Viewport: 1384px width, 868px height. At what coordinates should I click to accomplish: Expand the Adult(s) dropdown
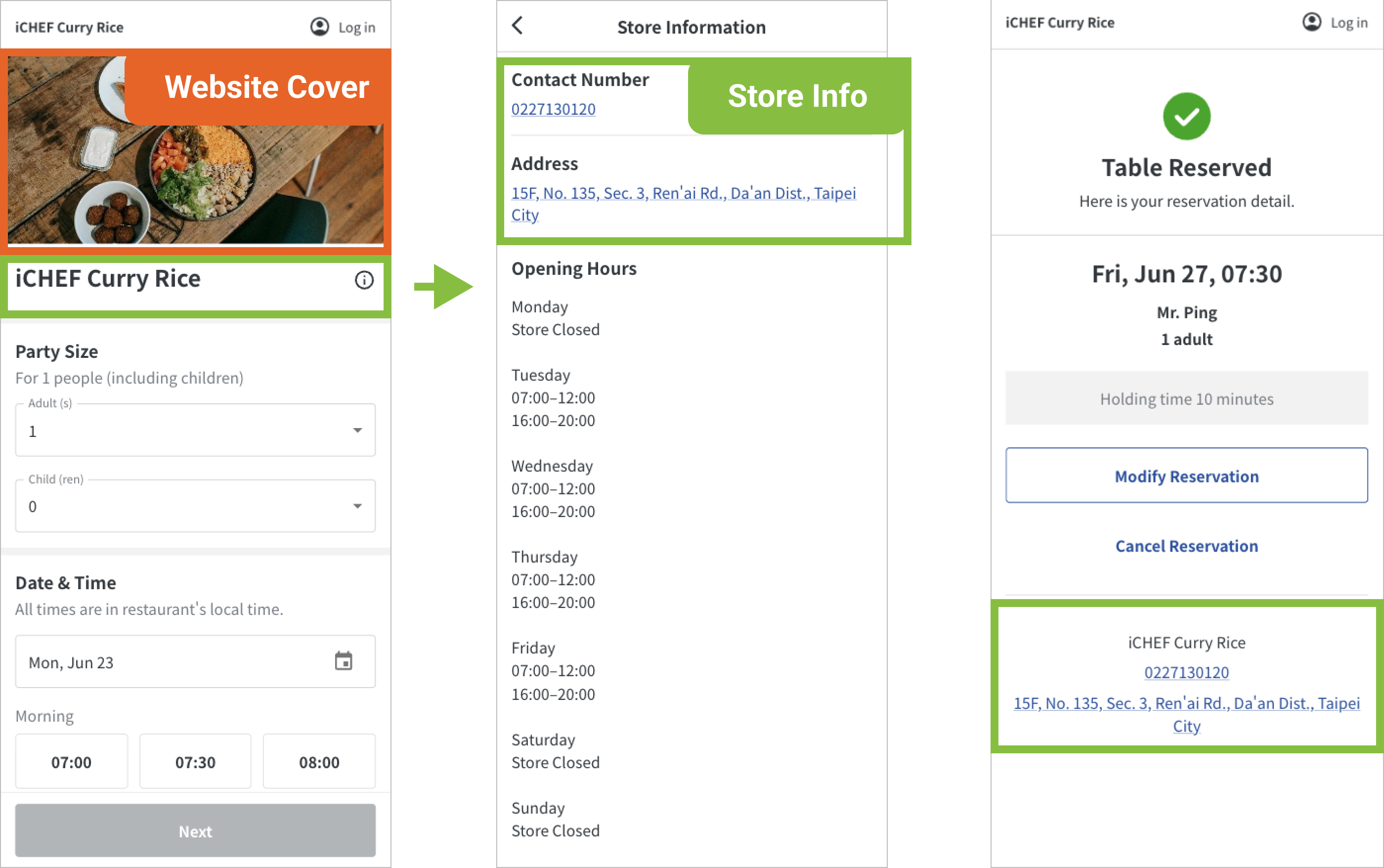click(195, 431)
